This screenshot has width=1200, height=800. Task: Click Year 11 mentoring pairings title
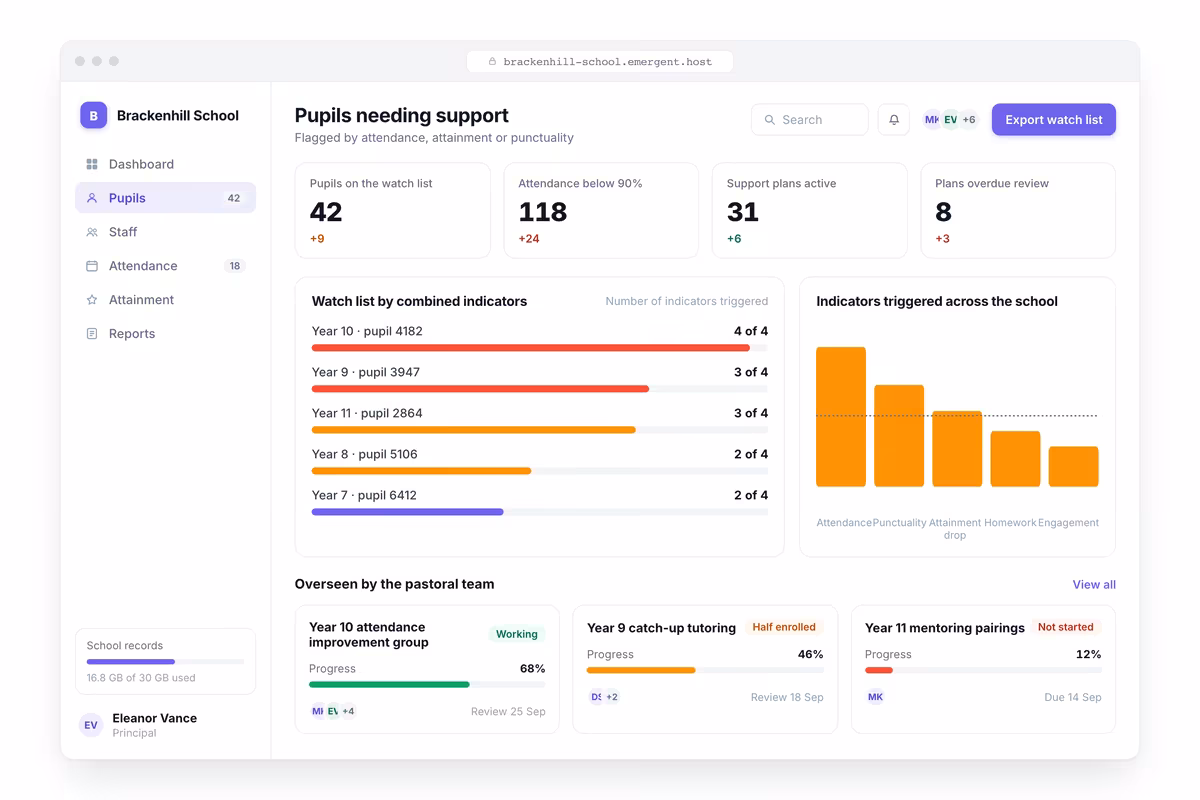point(945,628)
